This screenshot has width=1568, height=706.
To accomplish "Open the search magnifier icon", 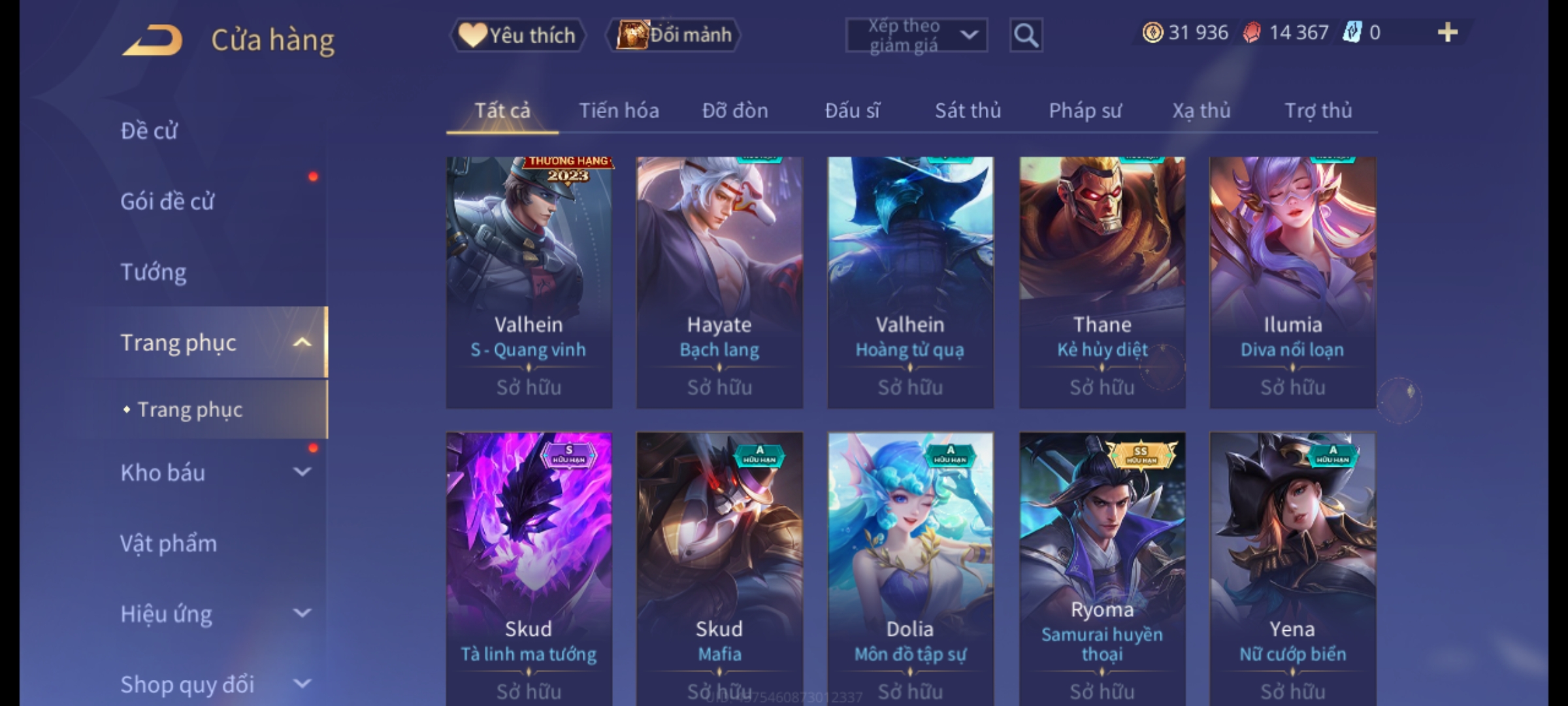I will tap(1026, 35).
